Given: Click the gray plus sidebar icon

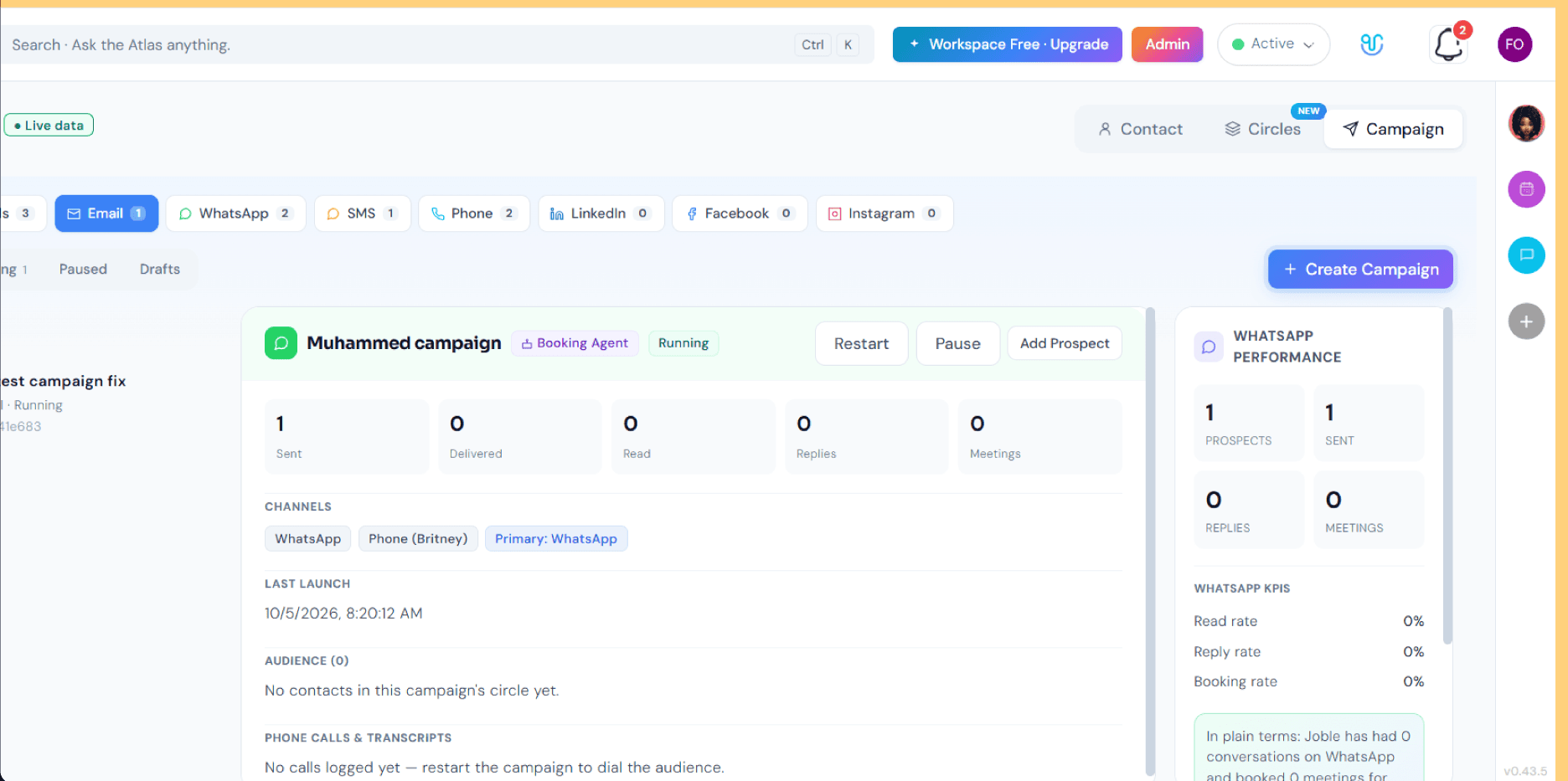Looking at the screenshot, I should click(1526, 321).
